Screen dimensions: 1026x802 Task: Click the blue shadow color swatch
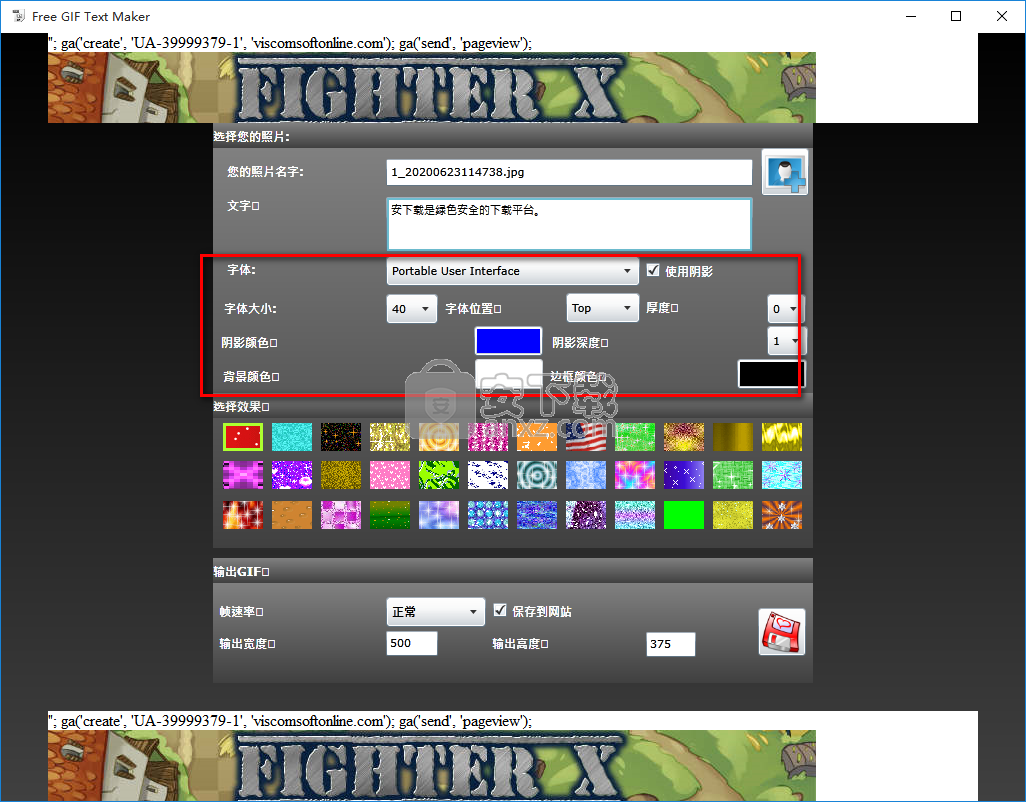[x=508, y=341]
